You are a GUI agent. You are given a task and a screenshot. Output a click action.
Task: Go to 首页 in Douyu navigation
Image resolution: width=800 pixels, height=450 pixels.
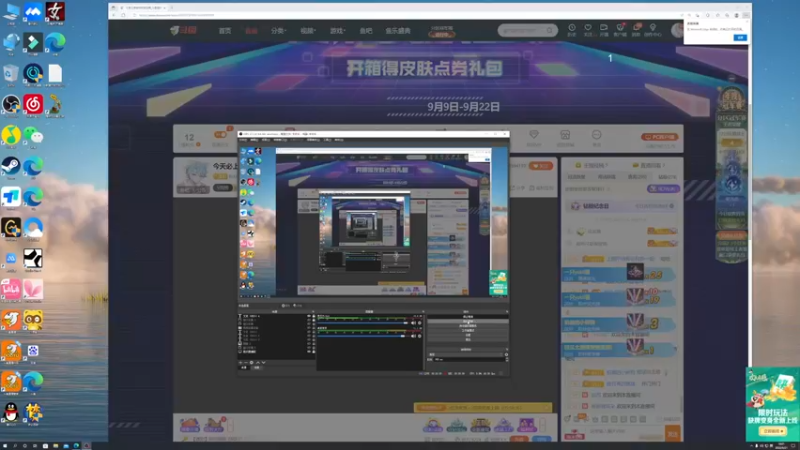[x=224, y=31]
